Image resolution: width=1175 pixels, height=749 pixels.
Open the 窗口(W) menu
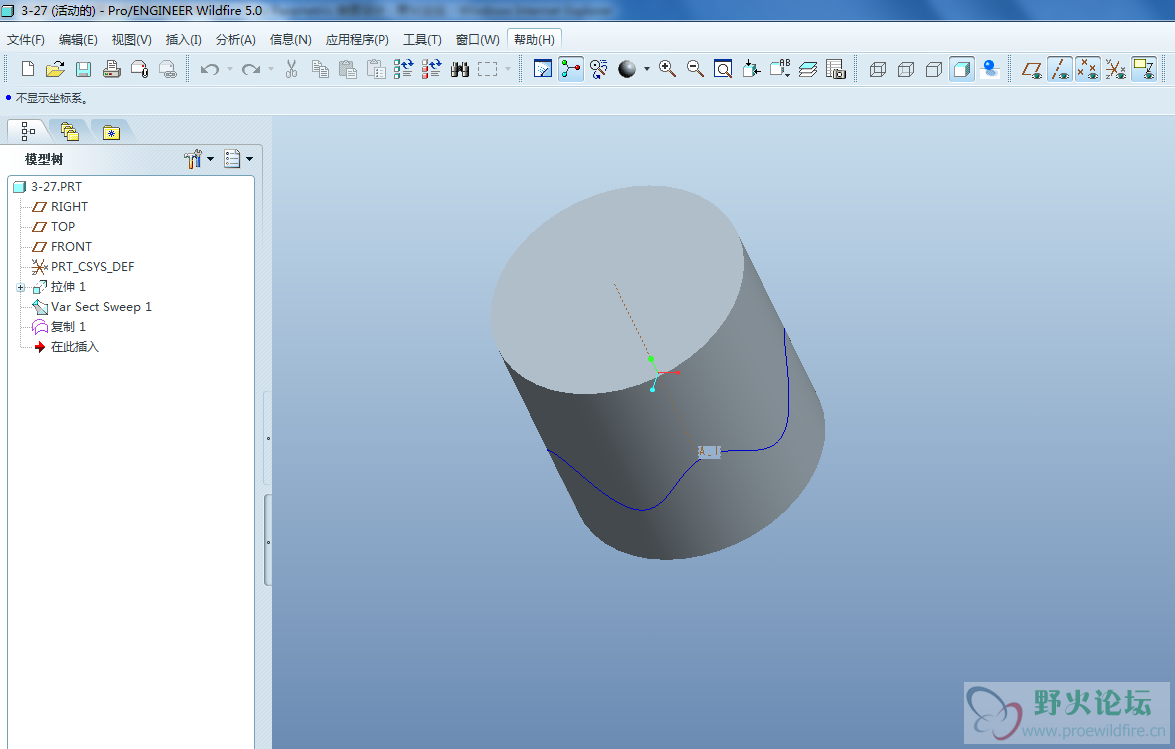coord(477,40)
